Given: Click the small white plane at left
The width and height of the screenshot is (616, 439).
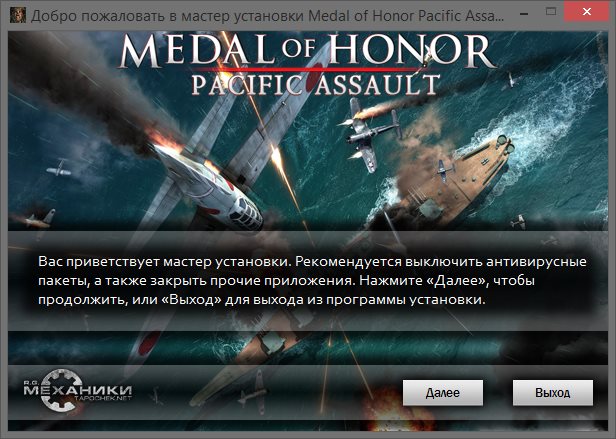Looking at the screenshot, I should tap(59, 168).
